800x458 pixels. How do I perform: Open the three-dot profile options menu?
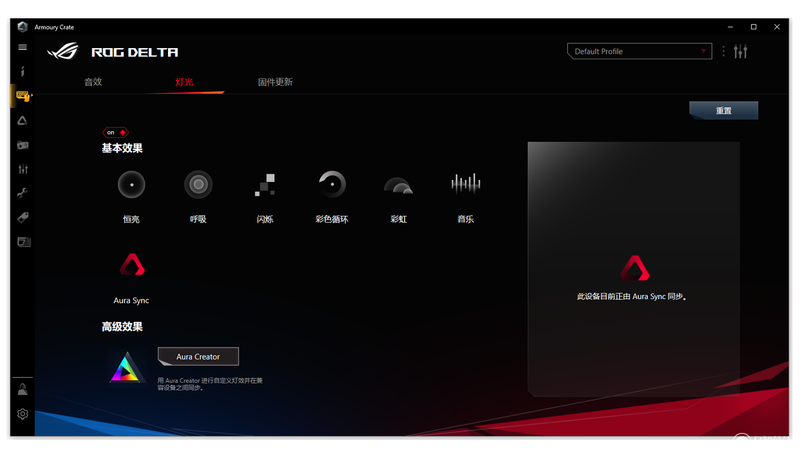click(x=723, y=52)
